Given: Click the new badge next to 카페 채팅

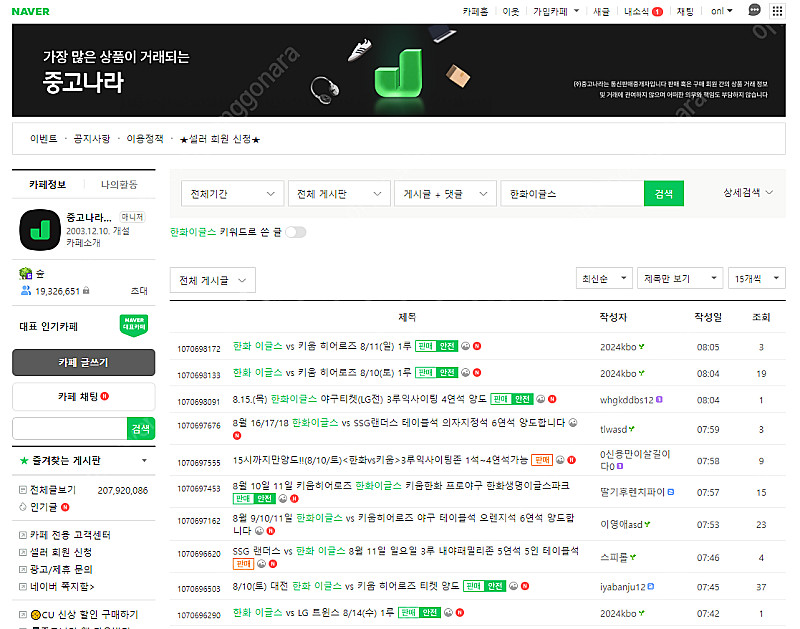Looking at the screenshot, I should tap(105, 396).
